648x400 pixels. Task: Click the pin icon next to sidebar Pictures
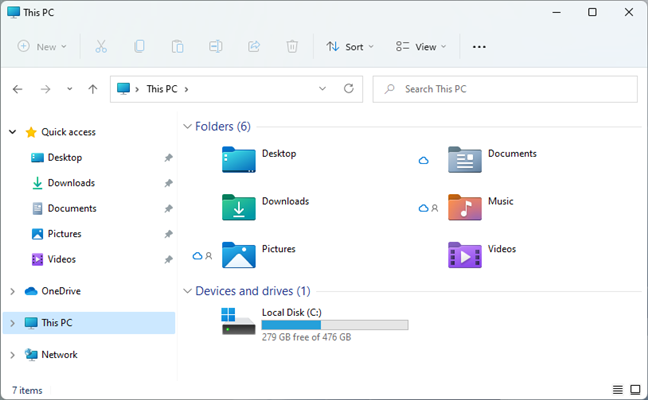coord(168,234)
